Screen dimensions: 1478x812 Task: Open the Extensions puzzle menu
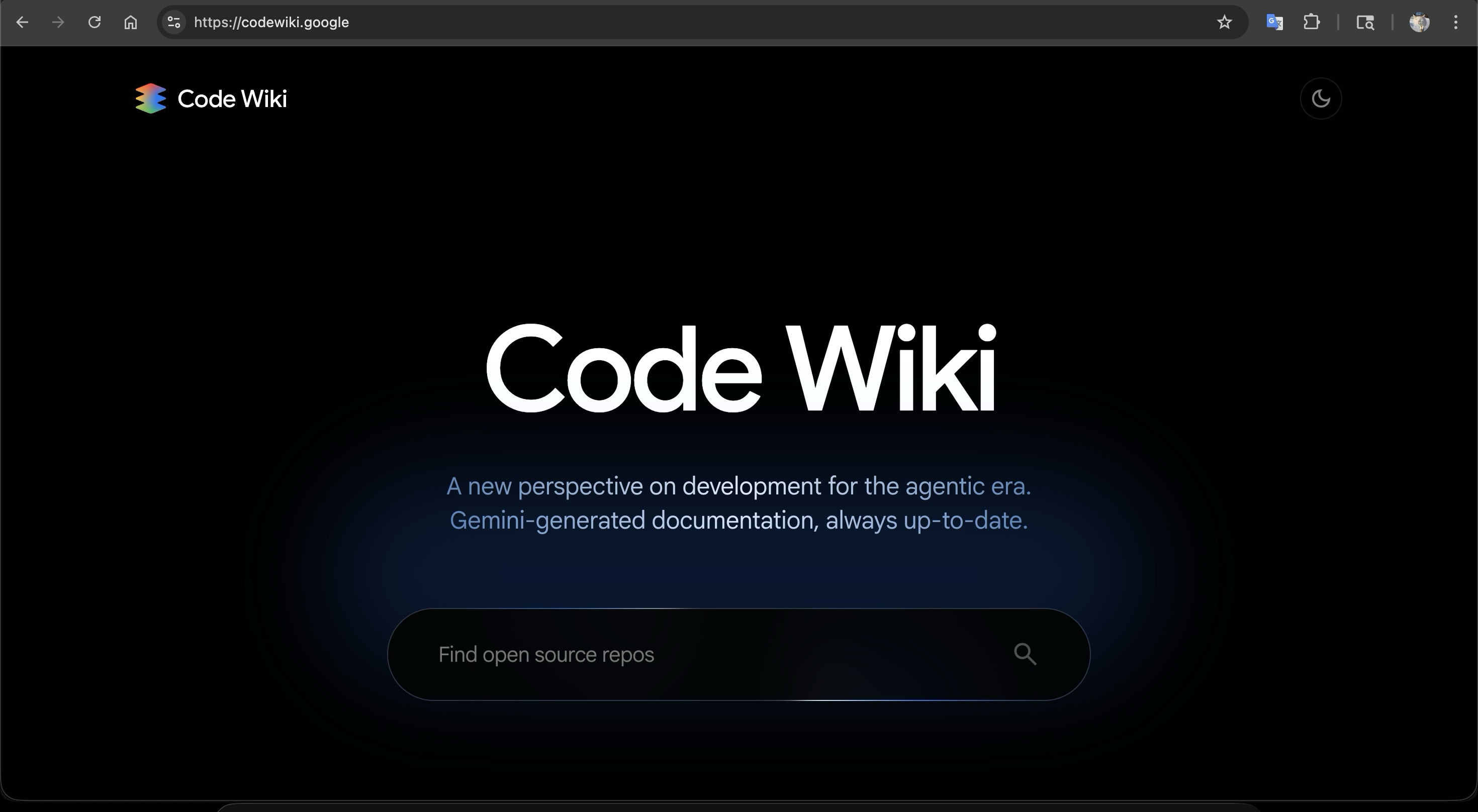coord(1311,23)
